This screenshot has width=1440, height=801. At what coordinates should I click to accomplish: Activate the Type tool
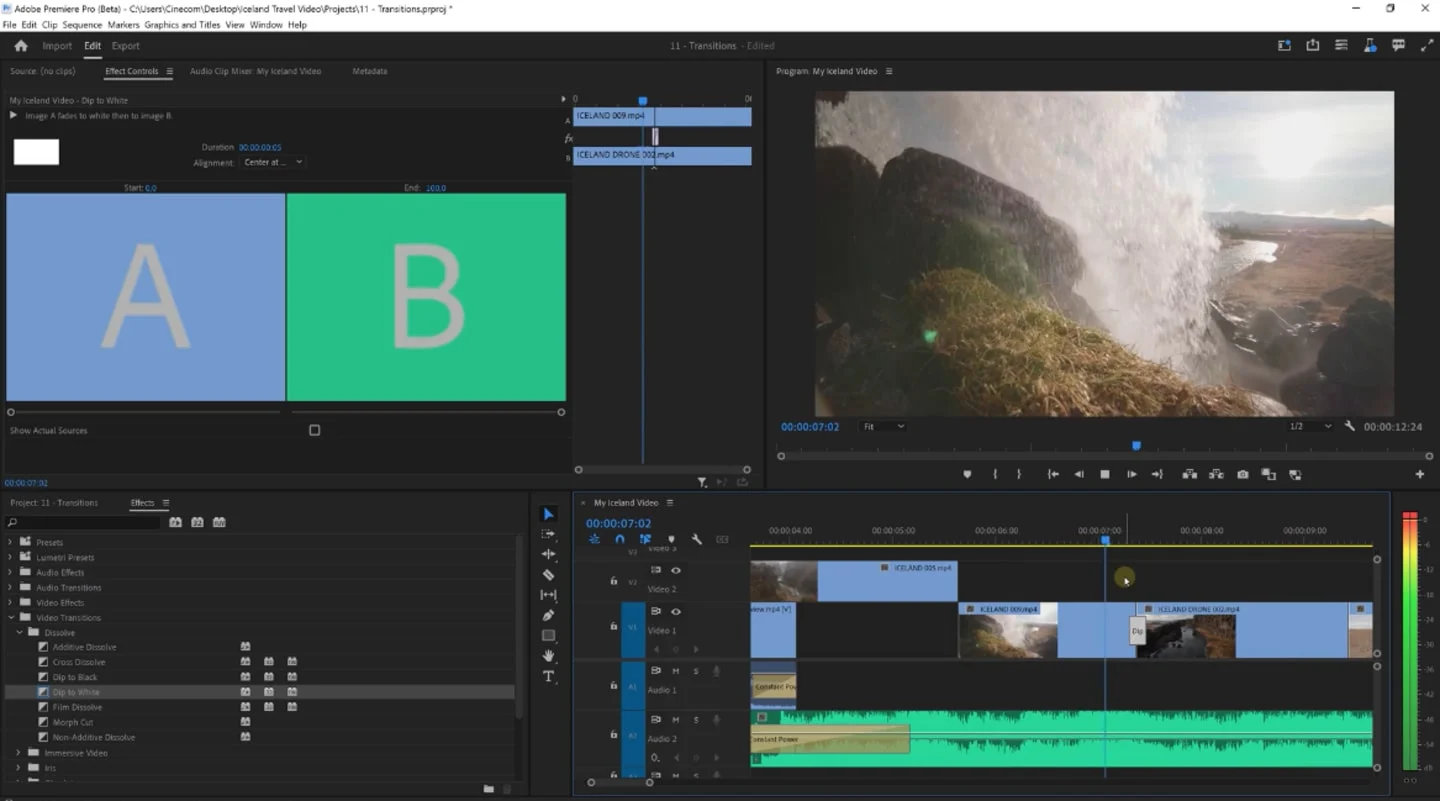pyautogui.click(x=548, y=677)
